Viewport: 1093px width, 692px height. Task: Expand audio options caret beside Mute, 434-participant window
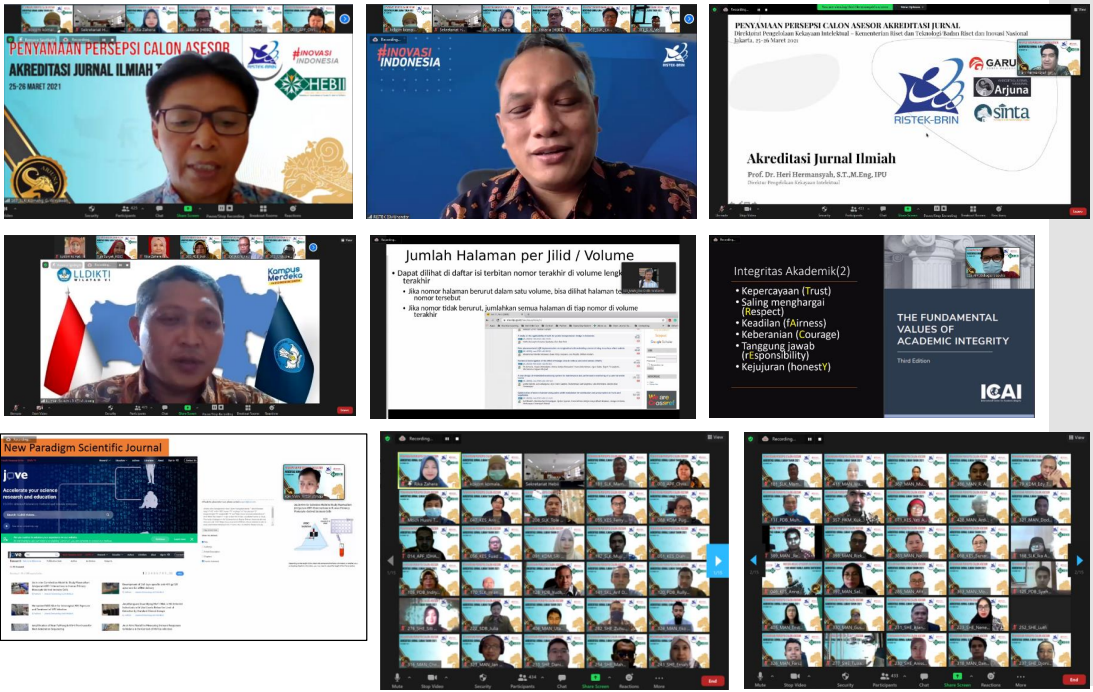coord(408,676)
